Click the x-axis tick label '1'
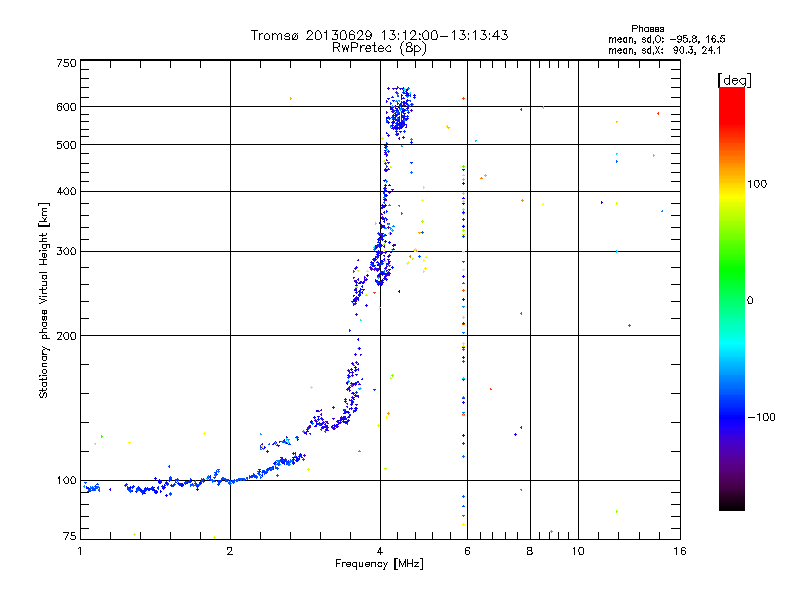Viewport: 800px width, 600px height. click(x=80, y=551)
